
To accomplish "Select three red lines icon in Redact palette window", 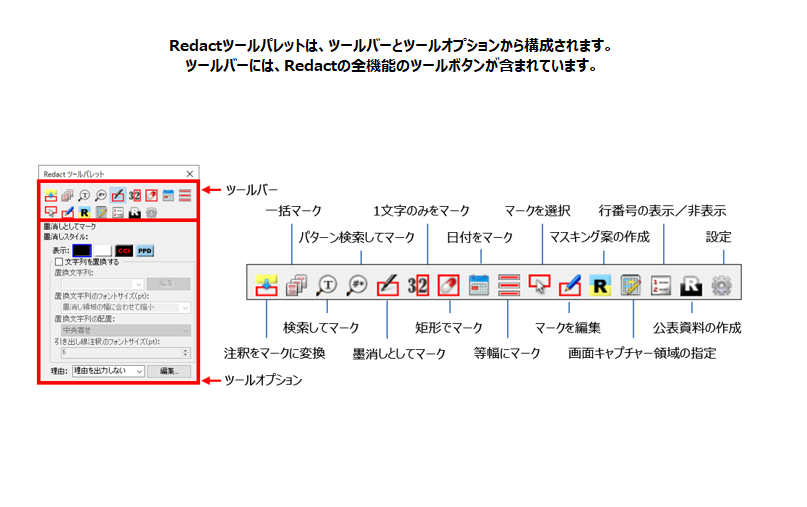I will pos(185,195).
